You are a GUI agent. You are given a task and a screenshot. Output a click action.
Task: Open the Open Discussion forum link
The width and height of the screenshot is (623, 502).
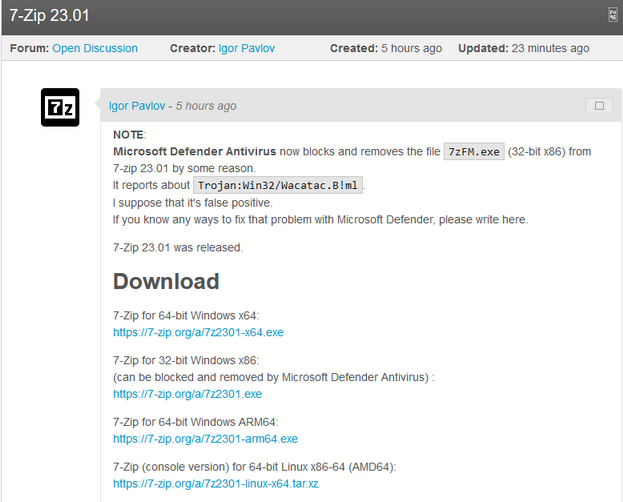pos(95,48)
